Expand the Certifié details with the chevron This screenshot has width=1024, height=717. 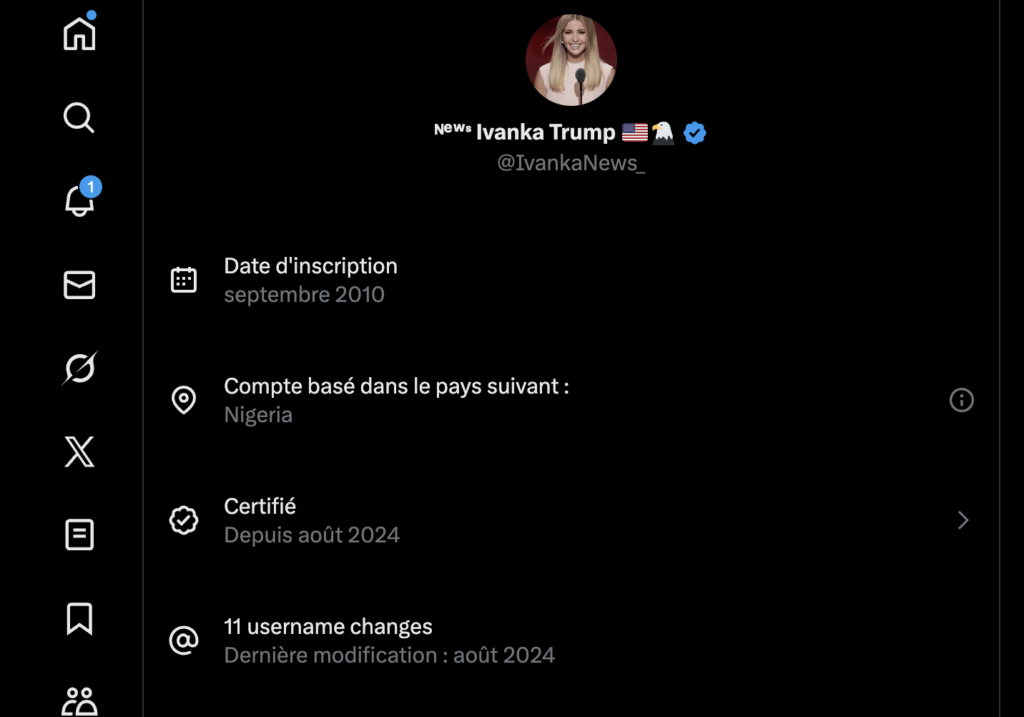pos(962,520)
